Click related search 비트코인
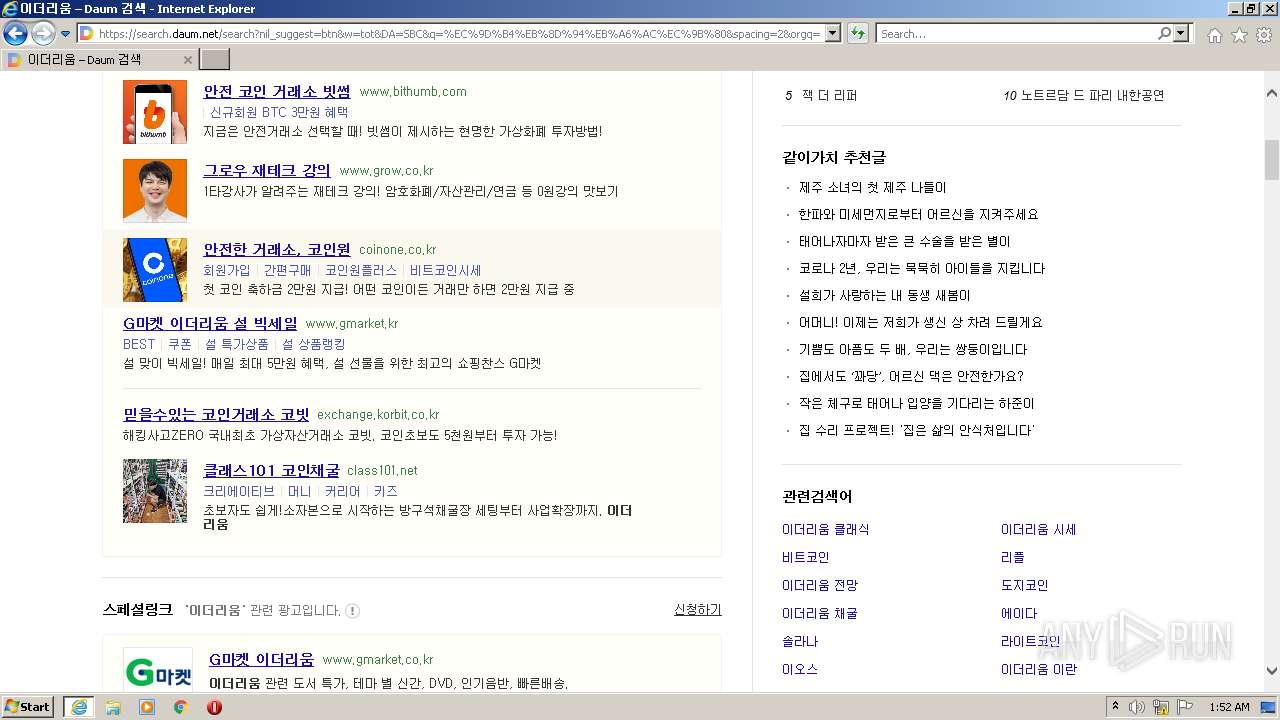Image resolution: width=1280 pixels, height=720 pixels. point(806,557)
